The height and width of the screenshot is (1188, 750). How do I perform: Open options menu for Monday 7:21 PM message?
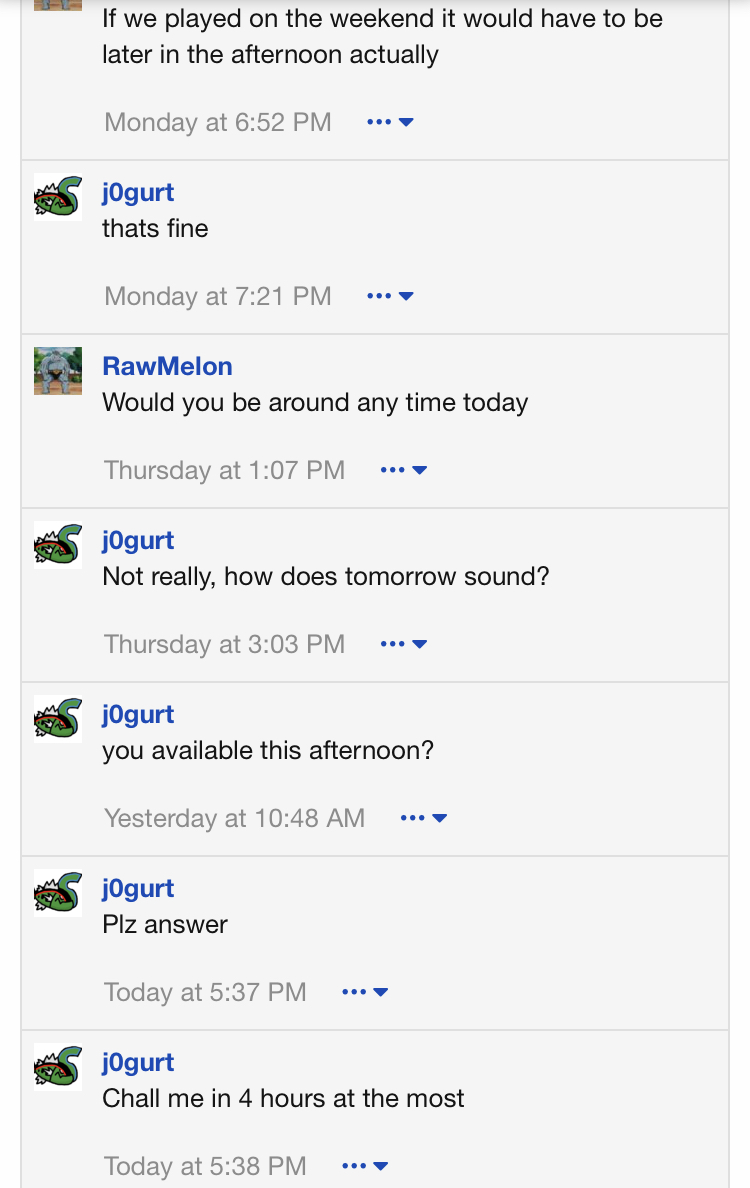click(x=390, y=296)
